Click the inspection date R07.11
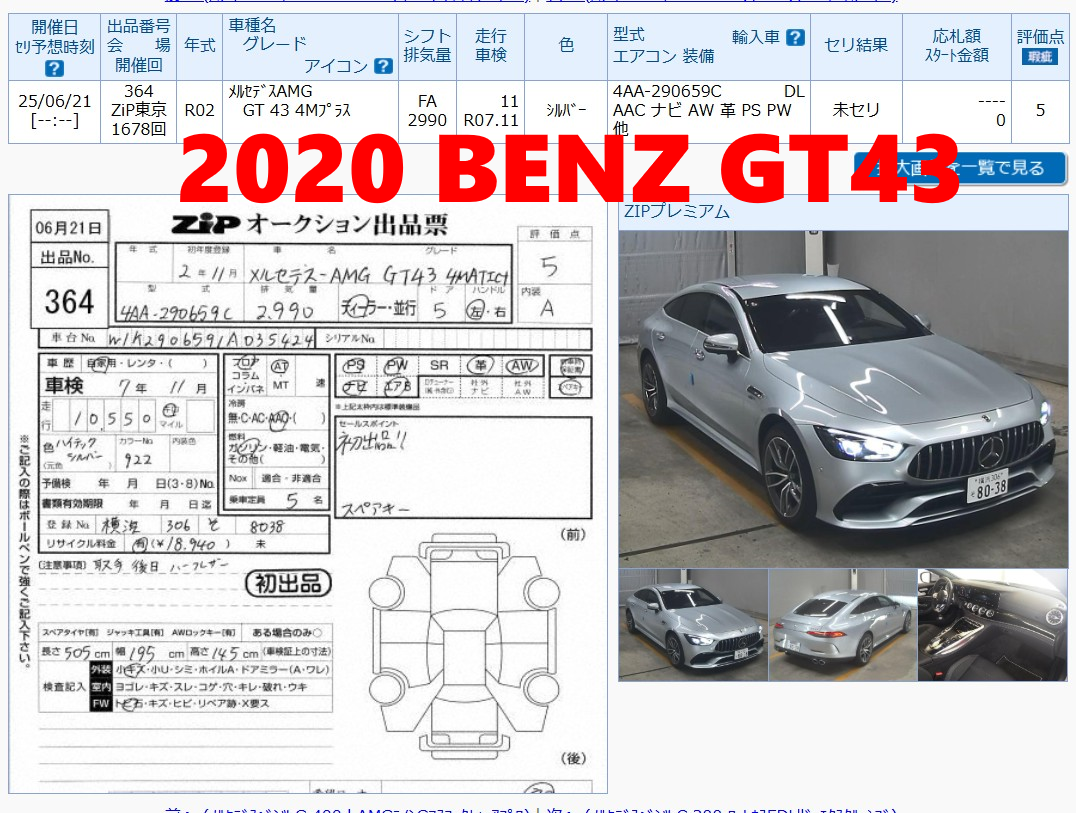Viewport: 1076px width, 813px height. (491, 120)
